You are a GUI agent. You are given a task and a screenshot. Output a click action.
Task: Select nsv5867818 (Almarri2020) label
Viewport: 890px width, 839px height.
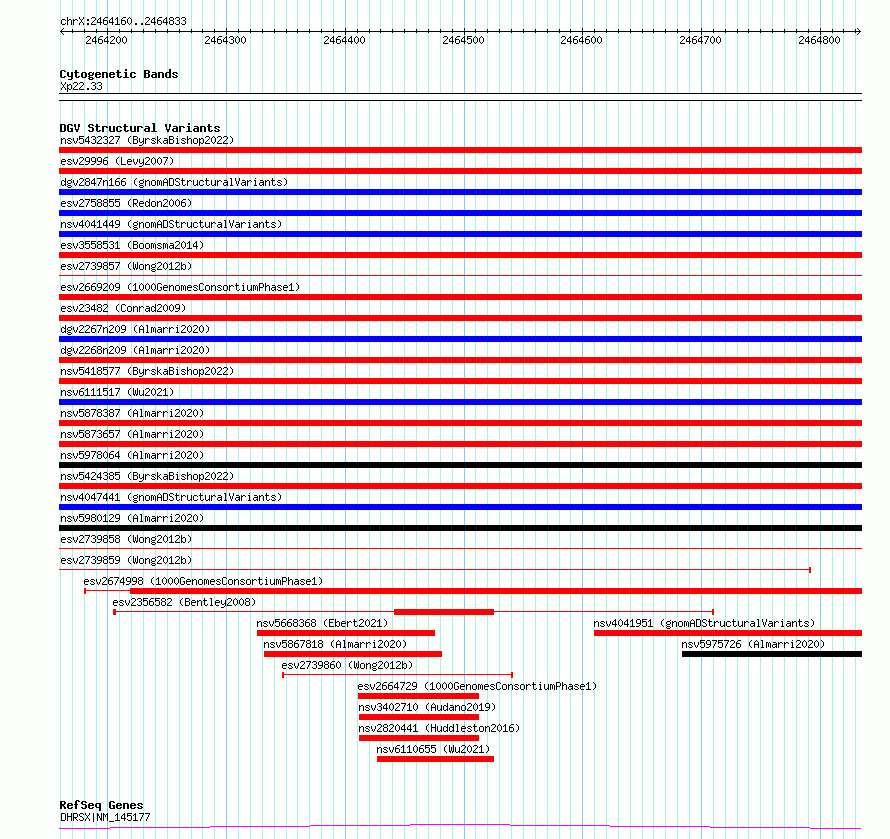335,644
